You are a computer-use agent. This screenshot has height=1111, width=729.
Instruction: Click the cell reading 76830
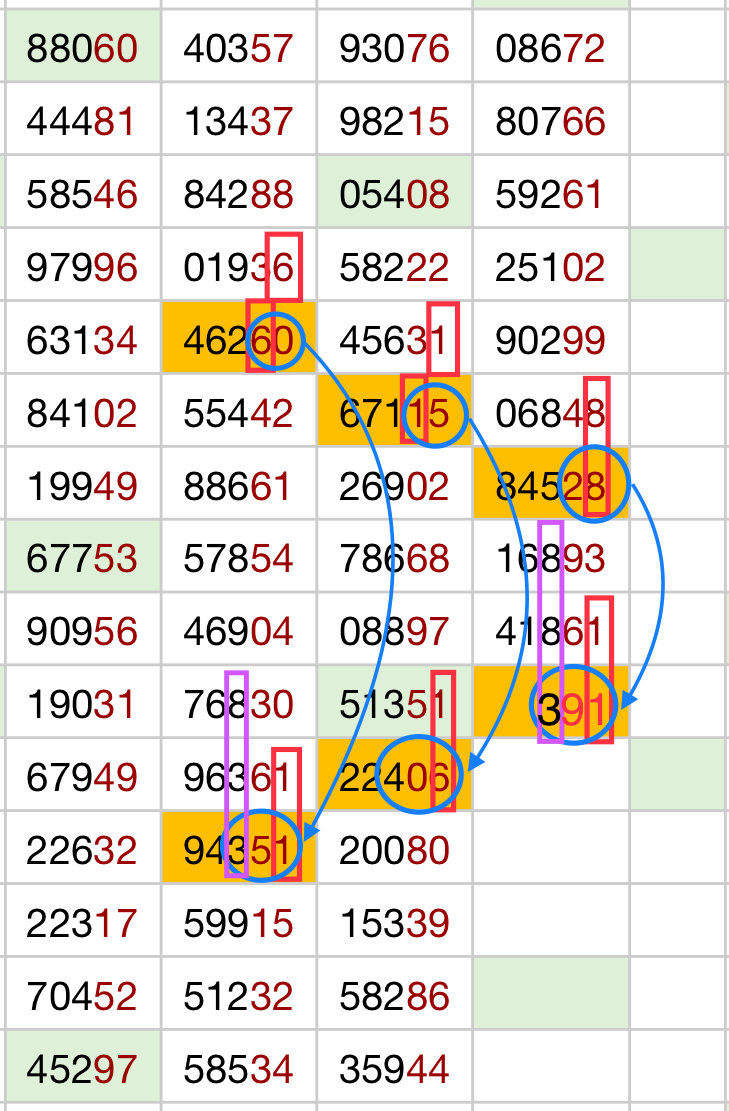pos(238,704)
